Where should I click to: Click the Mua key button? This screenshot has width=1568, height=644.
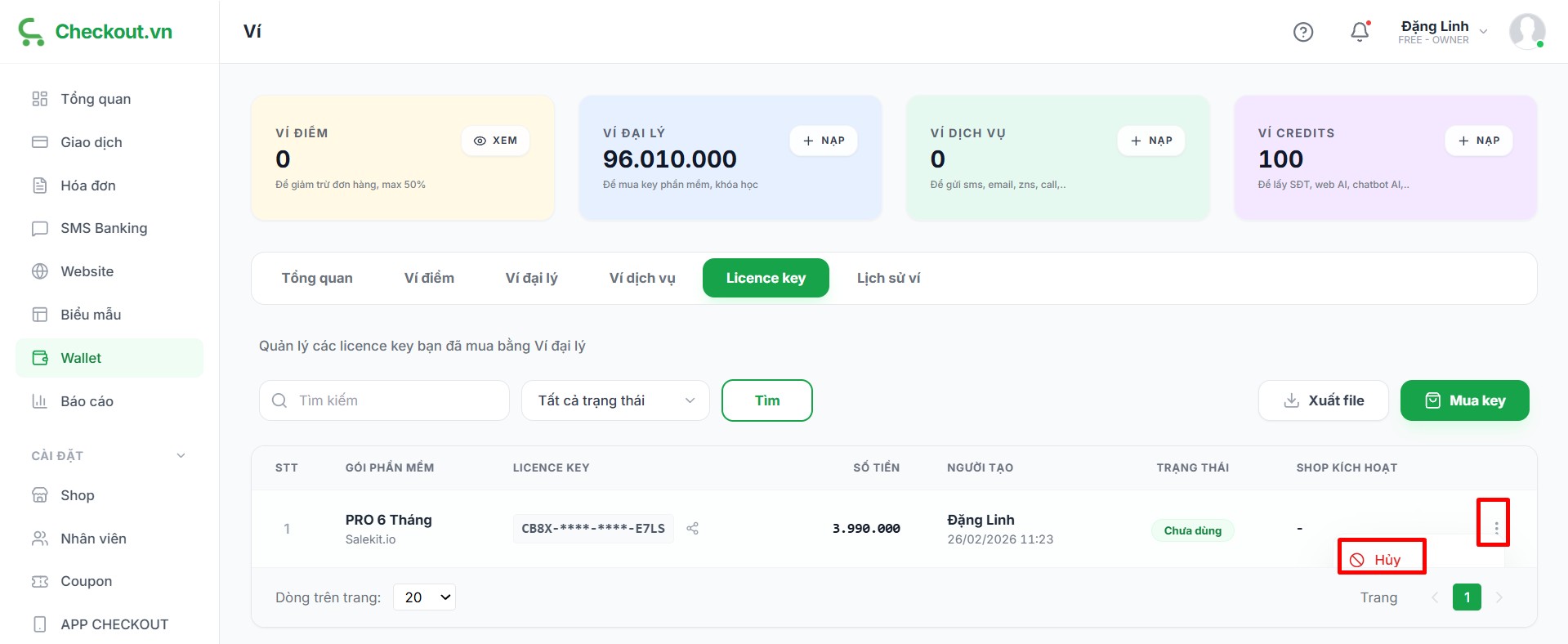(x=1464, y=400)
